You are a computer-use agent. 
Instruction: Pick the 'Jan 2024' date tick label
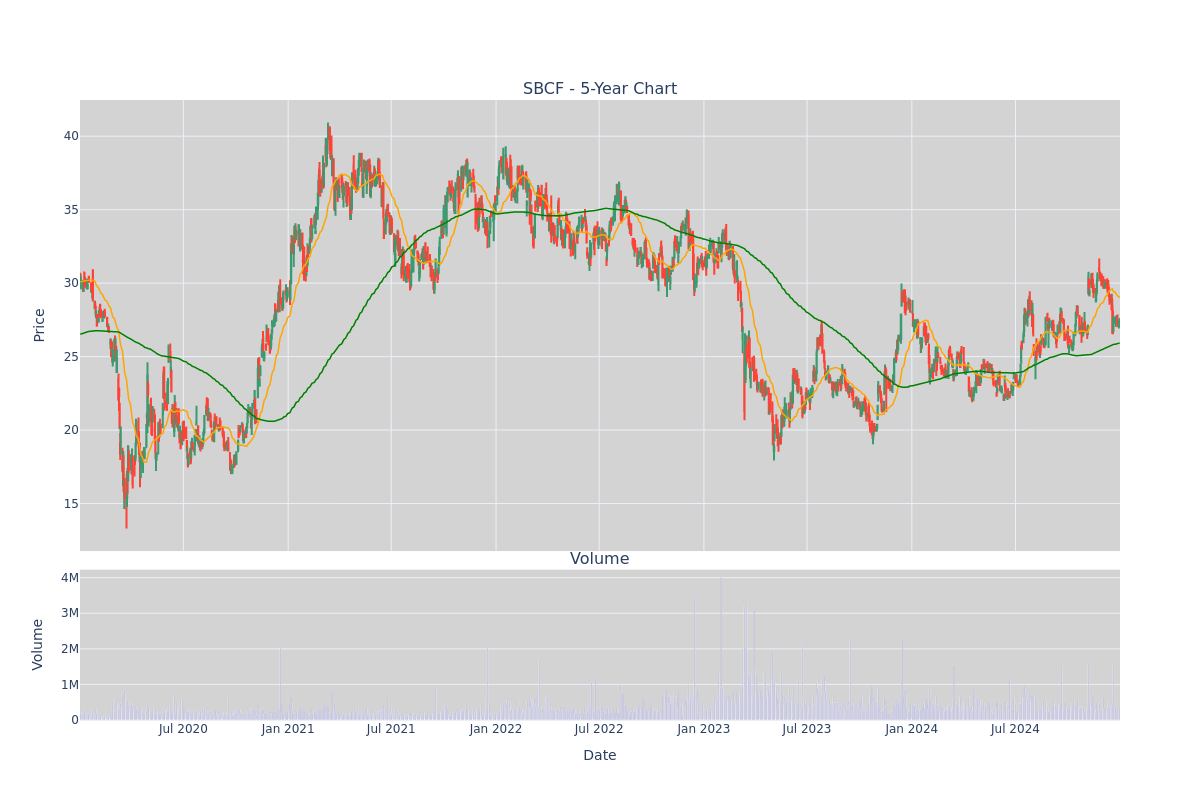coord(912,729)
